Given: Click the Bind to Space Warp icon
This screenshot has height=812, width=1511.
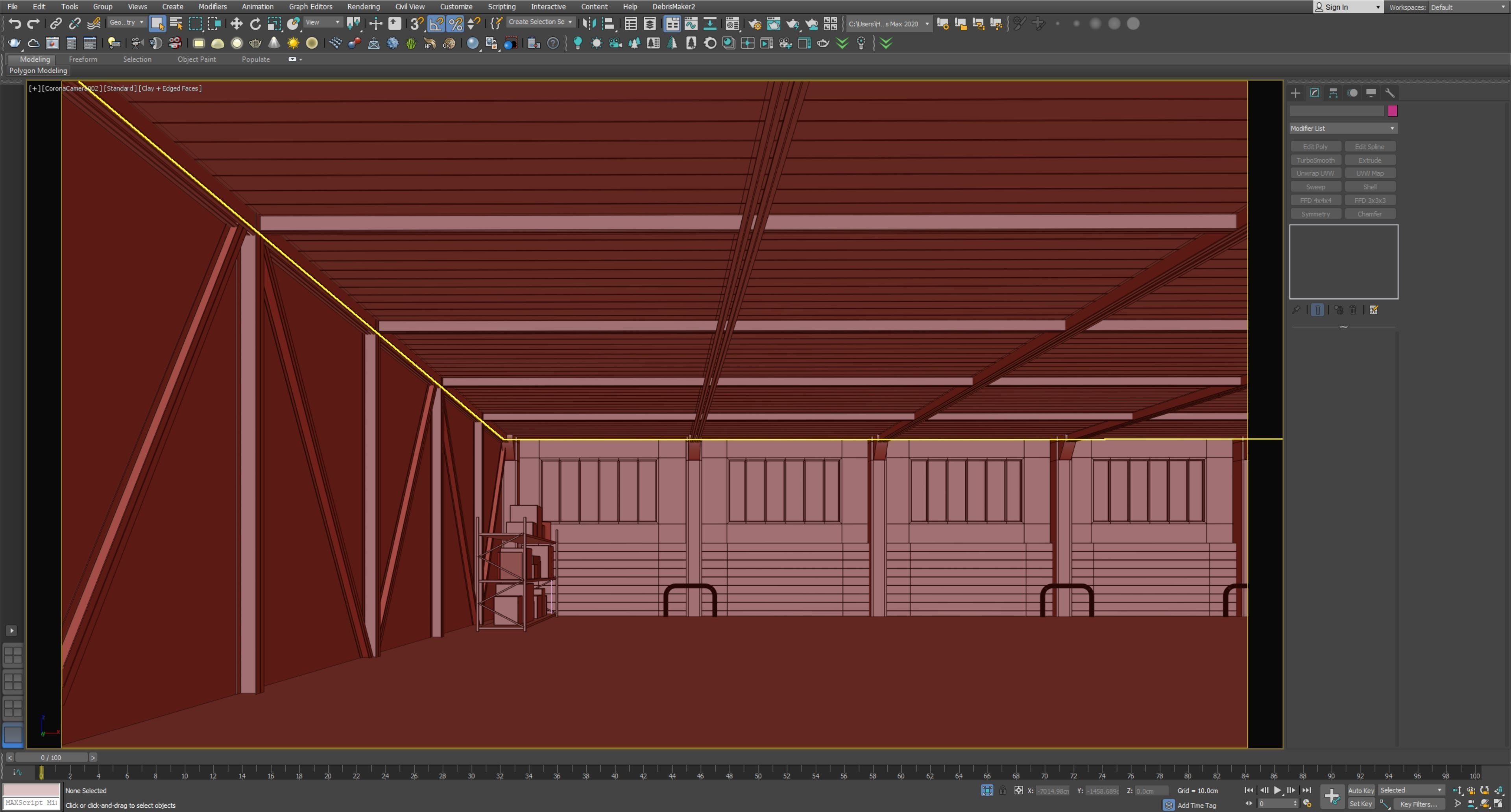Looking at the screenshot, I should click(93, 24).
